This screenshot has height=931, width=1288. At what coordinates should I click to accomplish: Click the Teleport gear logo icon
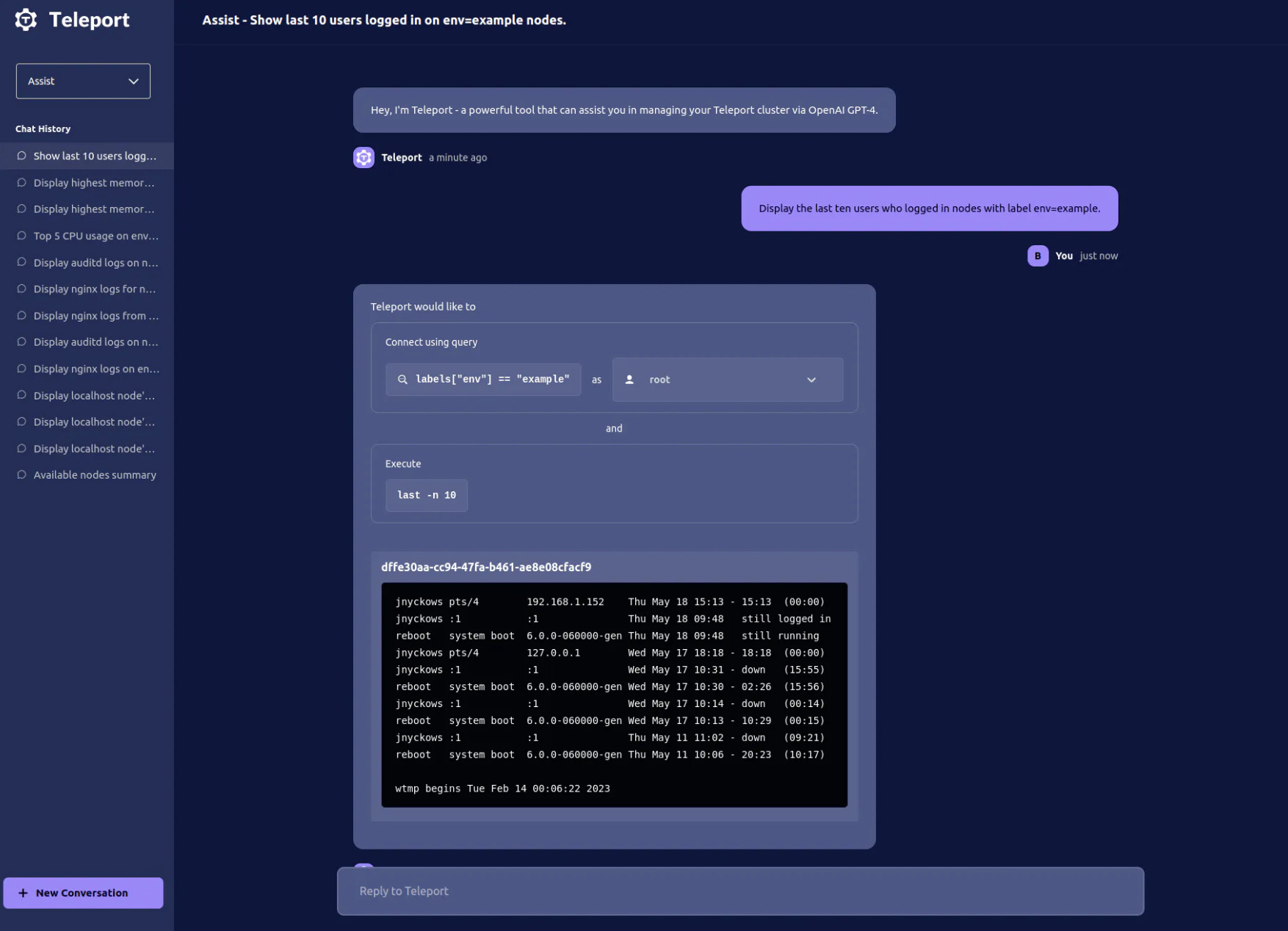point(26,20)
